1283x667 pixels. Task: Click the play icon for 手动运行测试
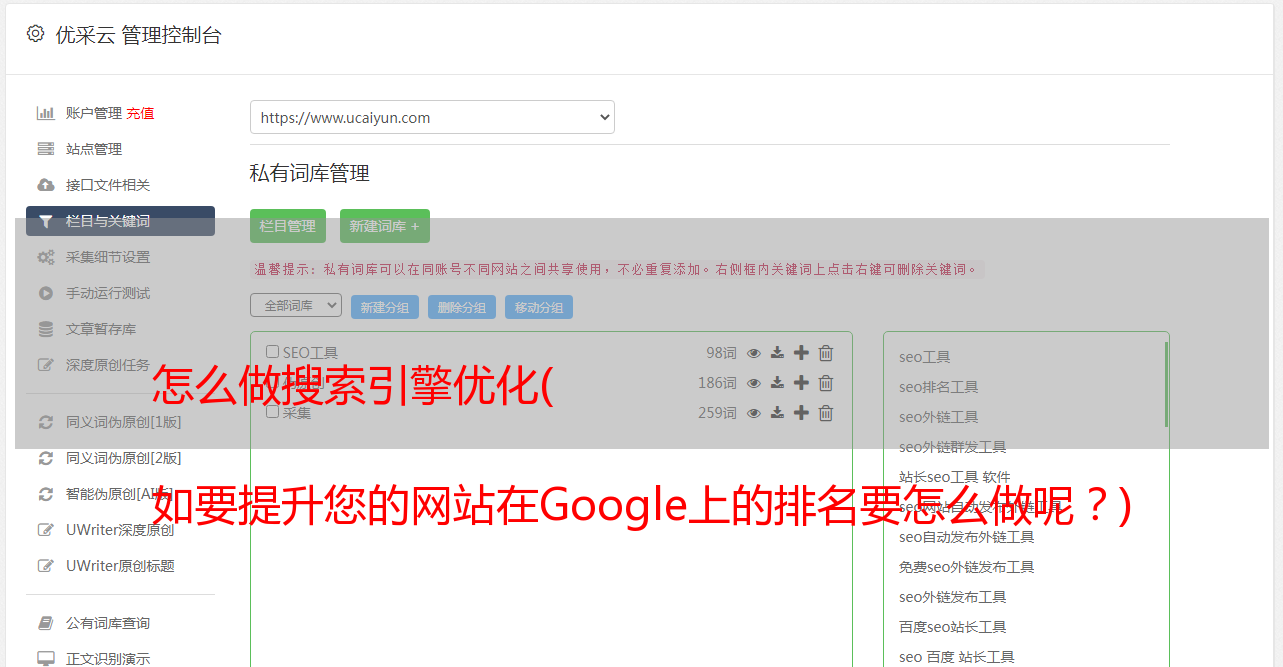[x=46, y=293]
